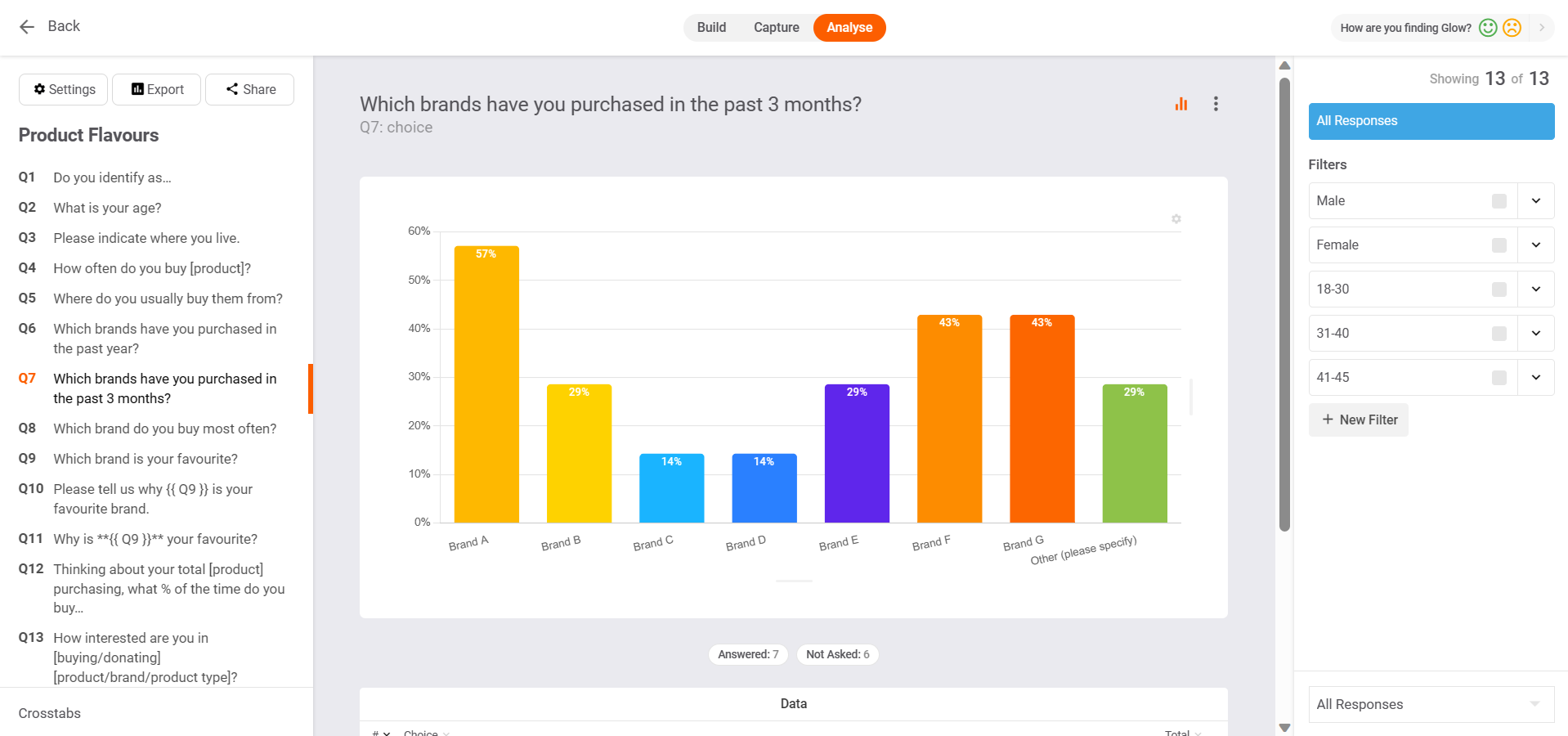
Task: Switch to the Build tab
Action: [711, 28]
